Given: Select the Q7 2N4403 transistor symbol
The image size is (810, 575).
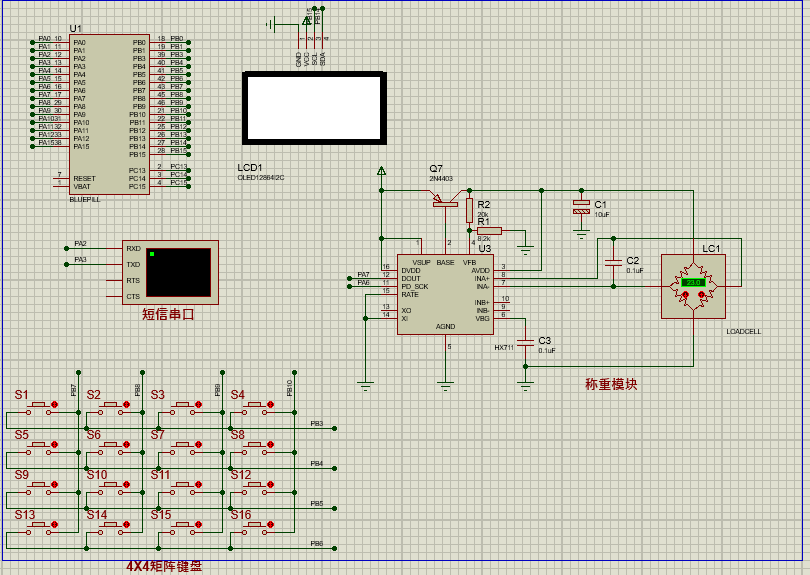Looking at the screenshot, I should 445,199.
